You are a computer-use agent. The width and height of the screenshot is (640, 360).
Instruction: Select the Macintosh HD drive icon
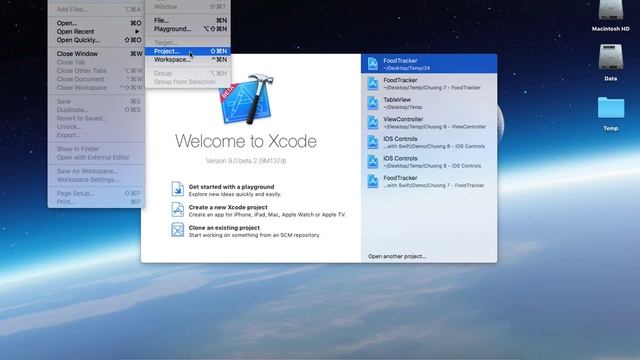click(x=611, y=11)
